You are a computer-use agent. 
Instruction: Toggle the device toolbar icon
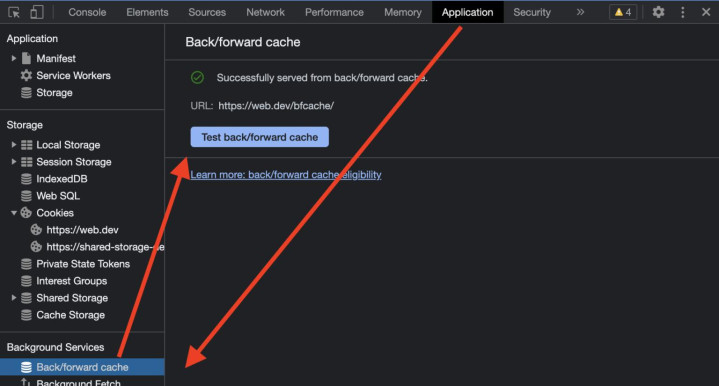coord(37,12)
